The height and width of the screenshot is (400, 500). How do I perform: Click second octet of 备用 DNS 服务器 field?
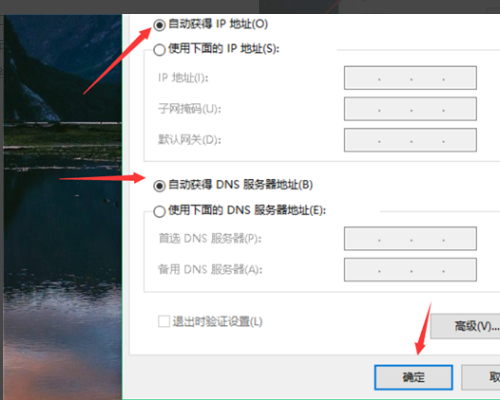[x=395, y=270]
